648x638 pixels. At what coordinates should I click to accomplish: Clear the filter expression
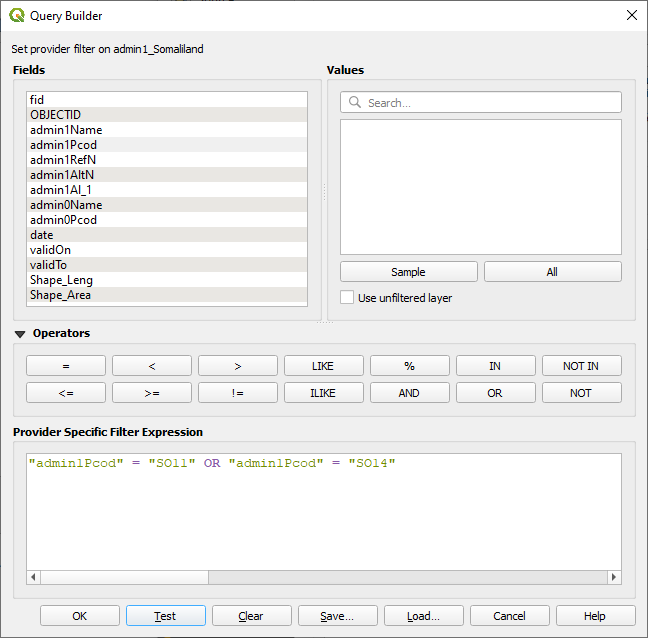pos(251,616)
